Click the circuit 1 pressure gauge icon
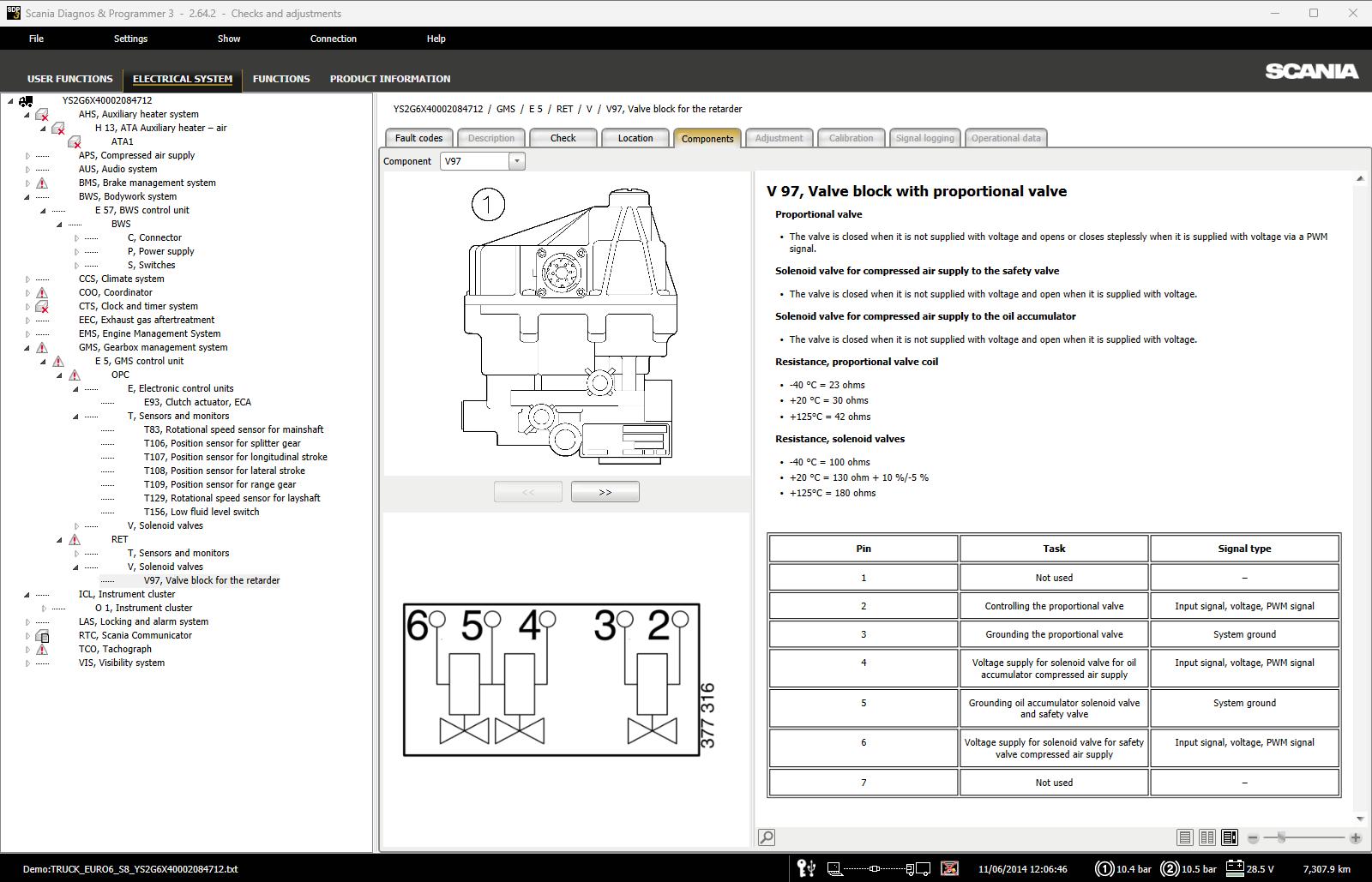The image size is (1372, 882). point(1104,868)
